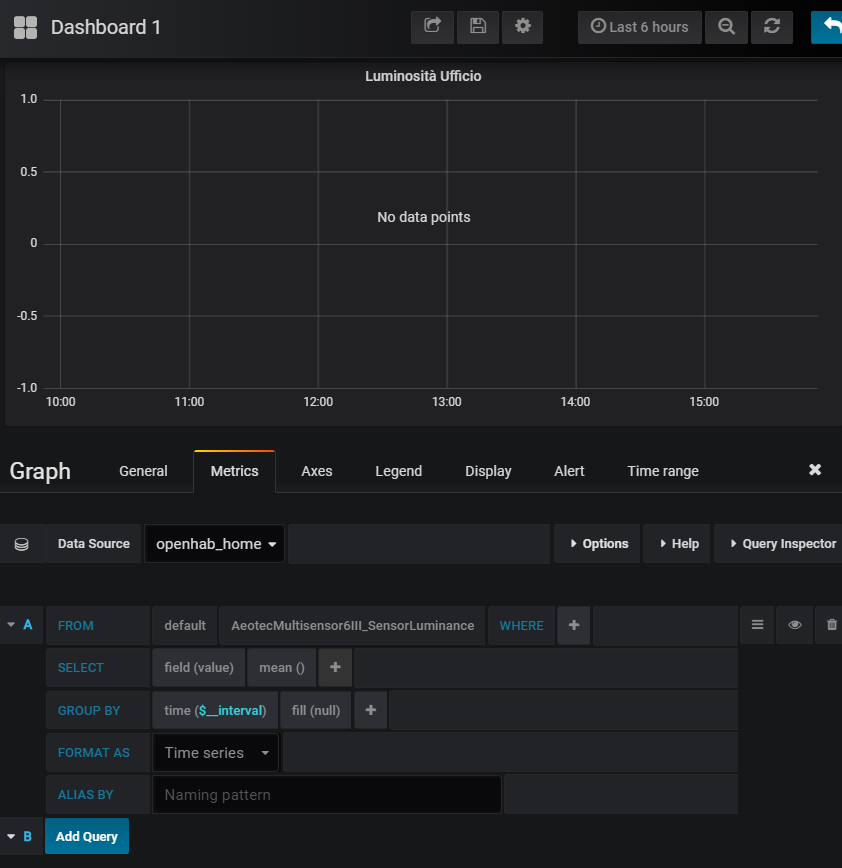Open the Query Inspector
Screen dimensions: 842x868
783,543
